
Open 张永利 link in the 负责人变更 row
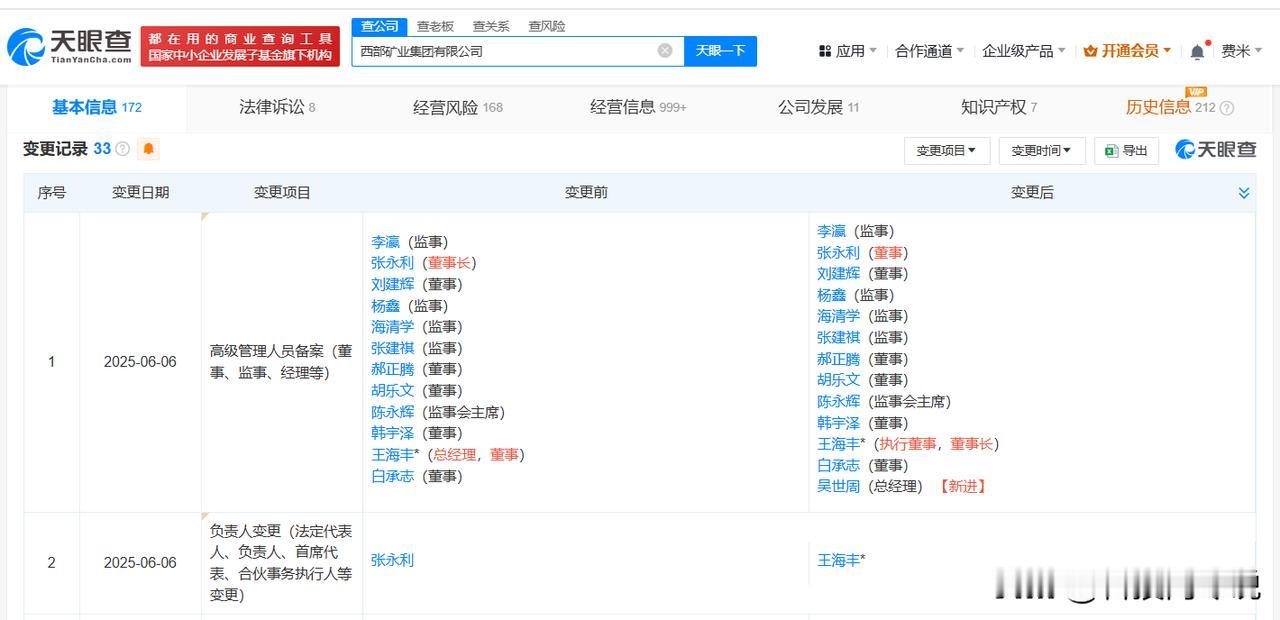(x=392, y=560)
